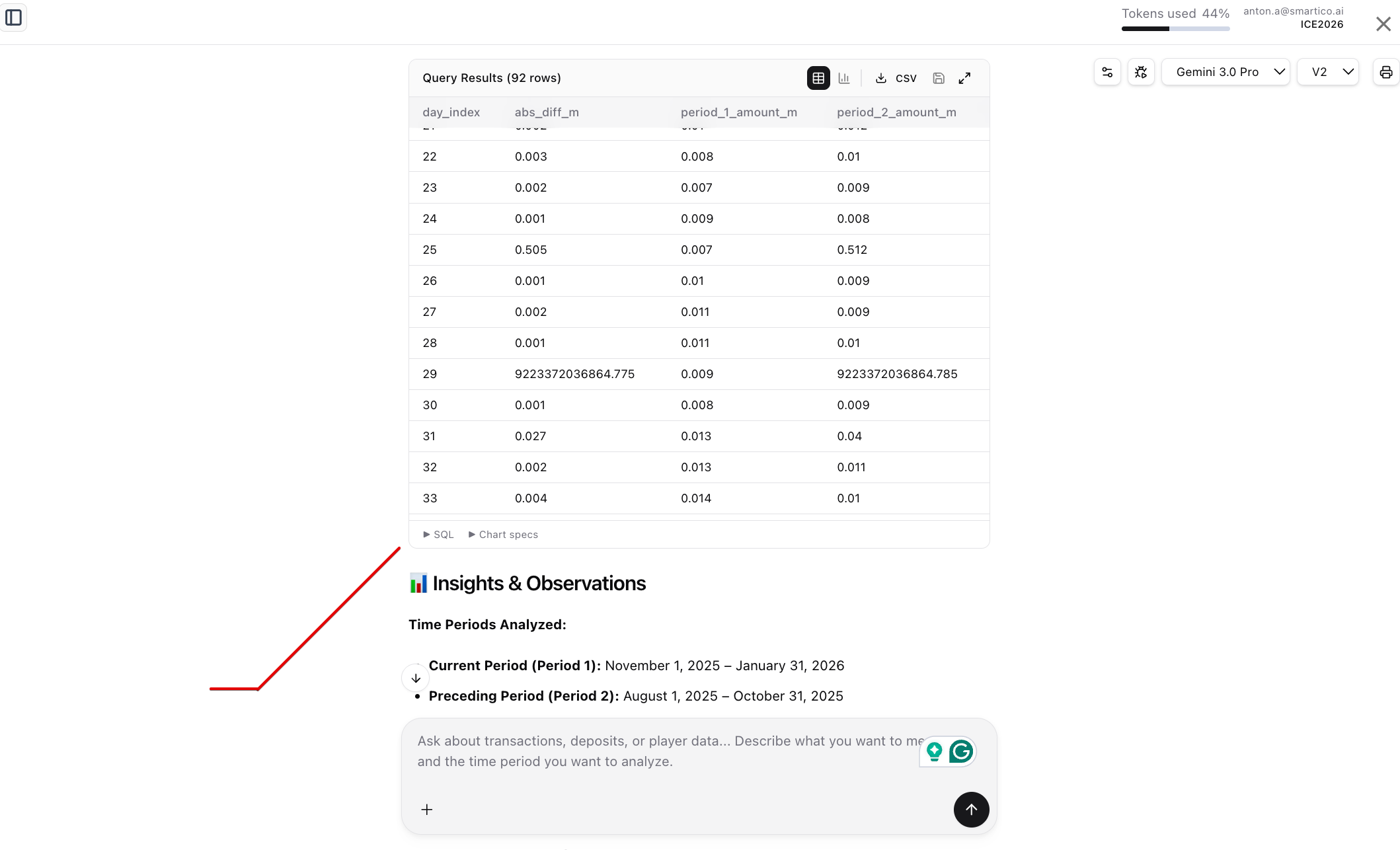Click the printer icon
The image size is (1400, 850).
pos(1386,72)
